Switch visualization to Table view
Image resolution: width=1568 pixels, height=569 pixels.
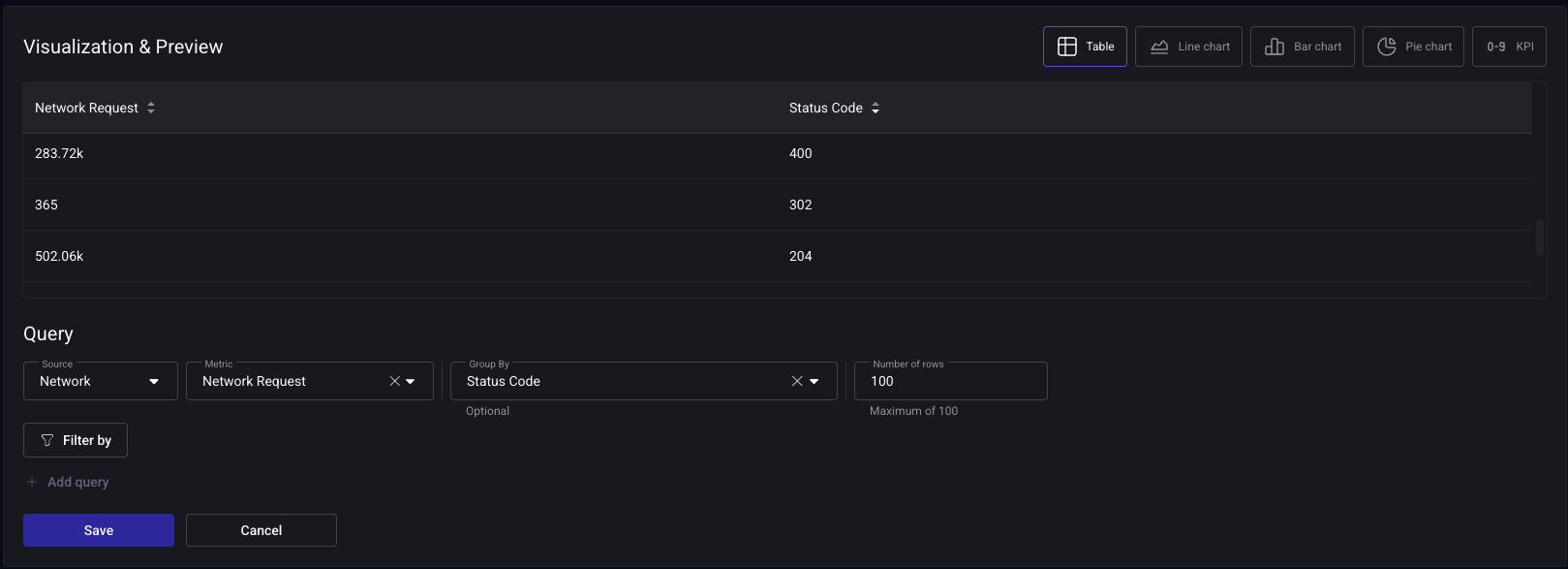pyautogui.click(x=1085, y=47)
